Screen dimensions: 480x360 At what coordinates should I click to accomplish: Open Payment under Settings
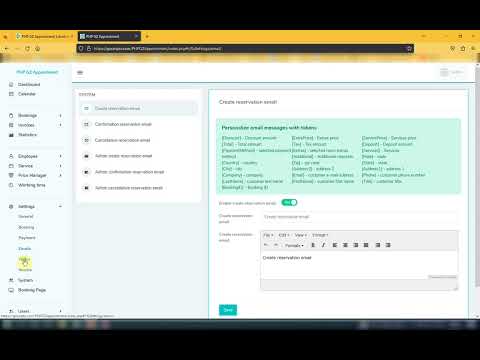[27, 238]
